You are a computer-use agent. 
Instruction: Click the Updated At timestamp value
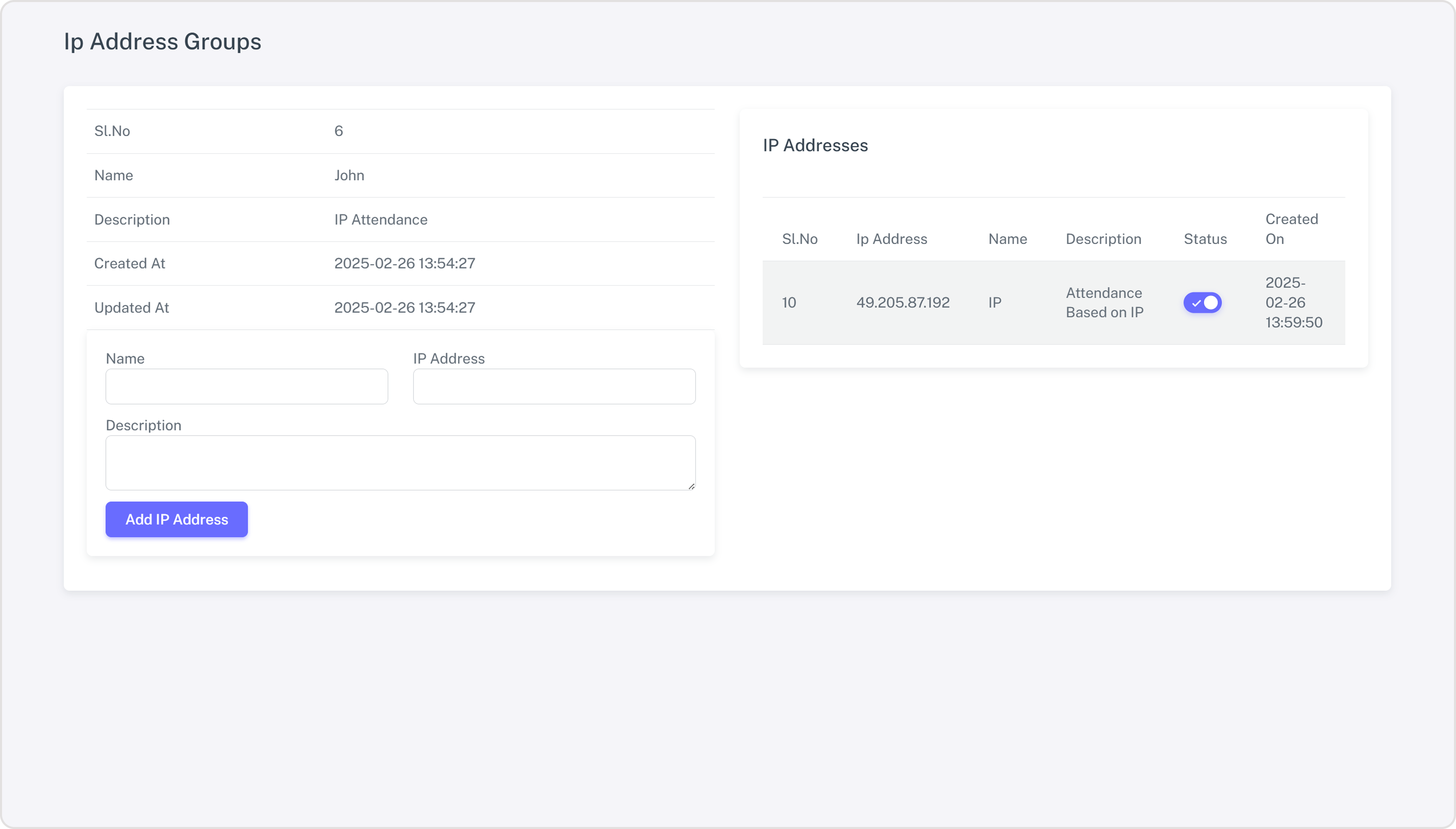(405, 308)
